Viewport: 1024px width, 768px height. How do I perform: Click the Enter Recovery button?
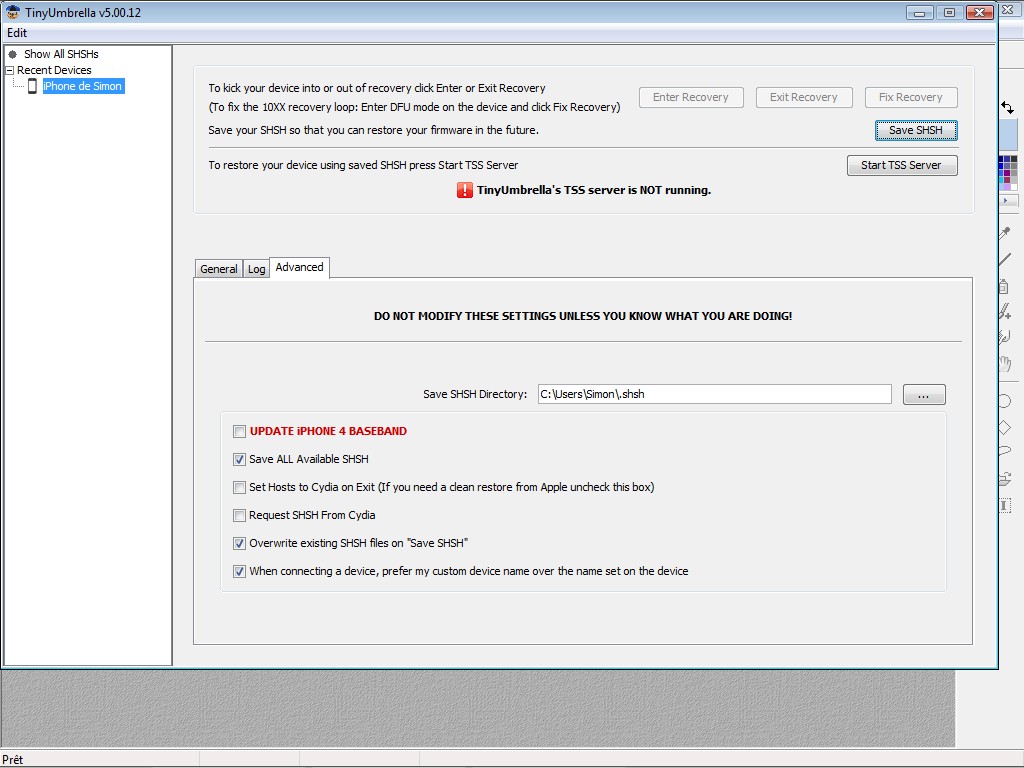[691, 97]
